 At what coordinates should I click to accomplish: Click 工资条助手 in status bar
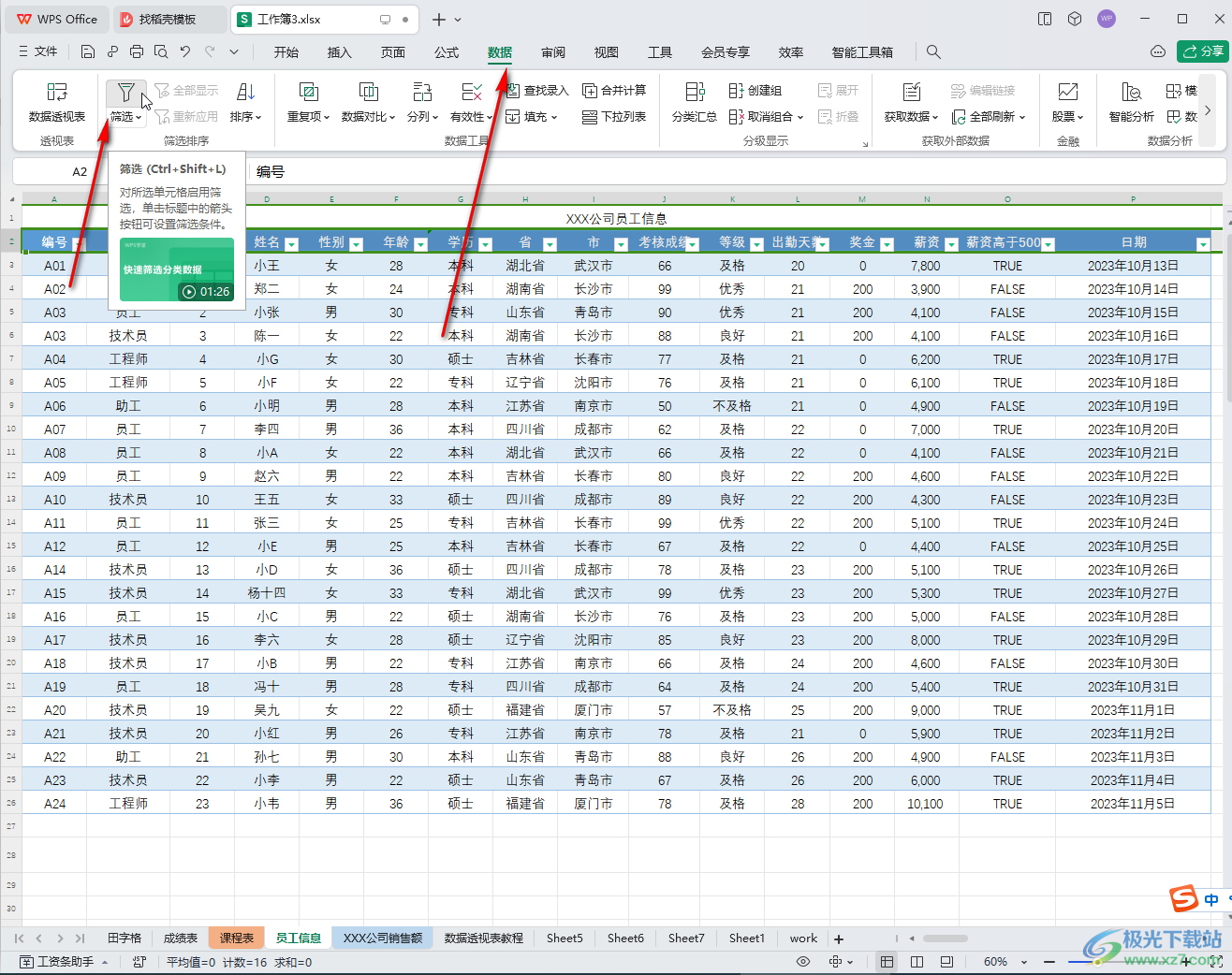(x=64, y=962)
